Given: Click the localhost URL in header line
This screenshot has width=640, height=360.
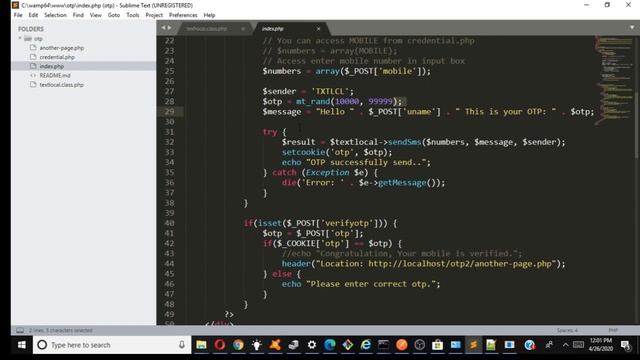Looking at the screenshot, I should point(460,264).
